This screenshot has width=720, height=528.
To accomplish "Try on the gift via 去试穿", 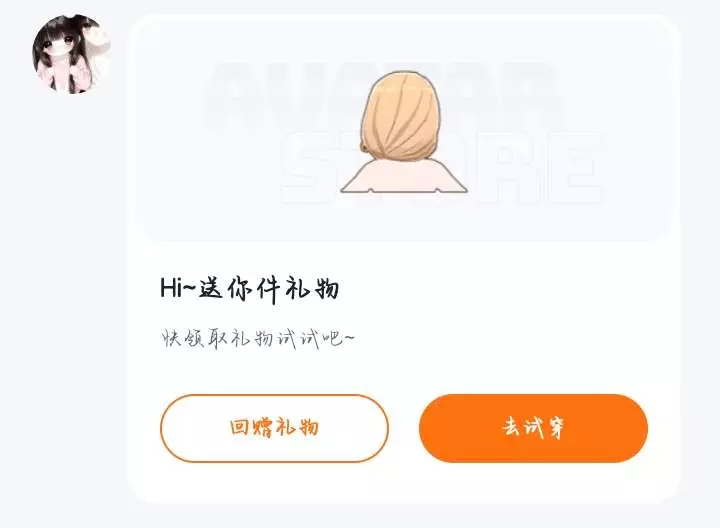I will point(533,428).
